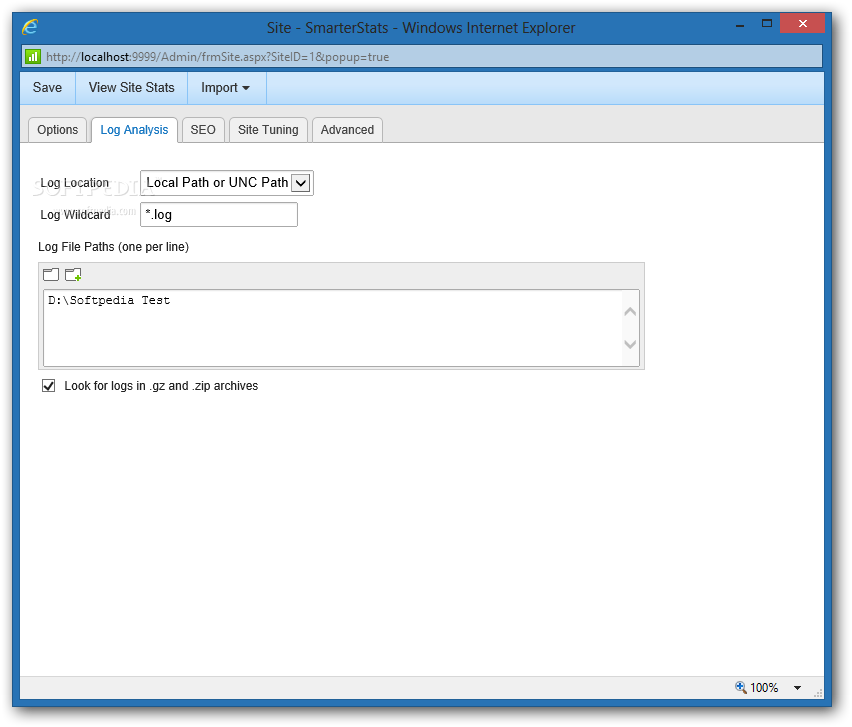The image size is (852, 727).
Task: Click the address bar URL
Action: [217, 57]
